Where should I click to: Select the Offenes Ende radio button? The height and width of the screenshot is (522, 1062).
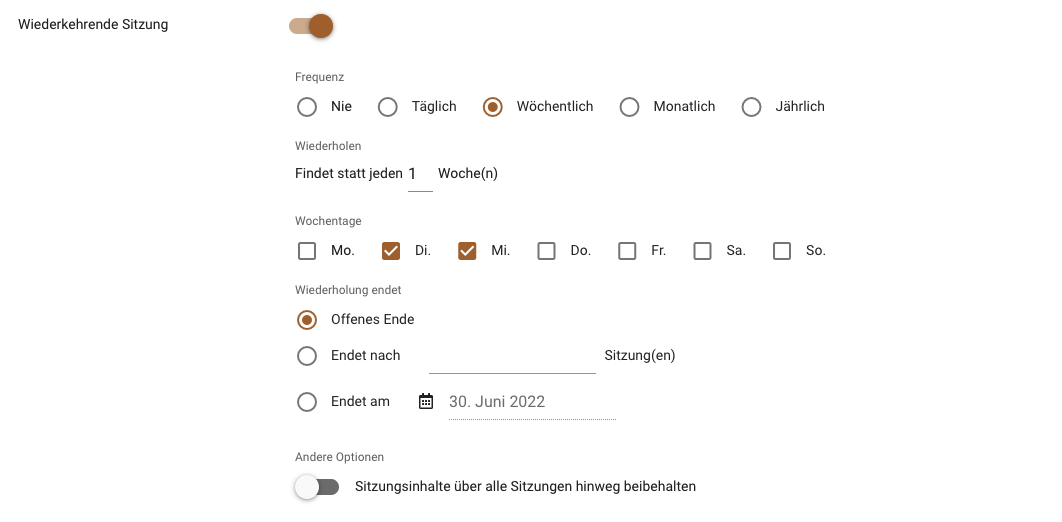(307, 320)
